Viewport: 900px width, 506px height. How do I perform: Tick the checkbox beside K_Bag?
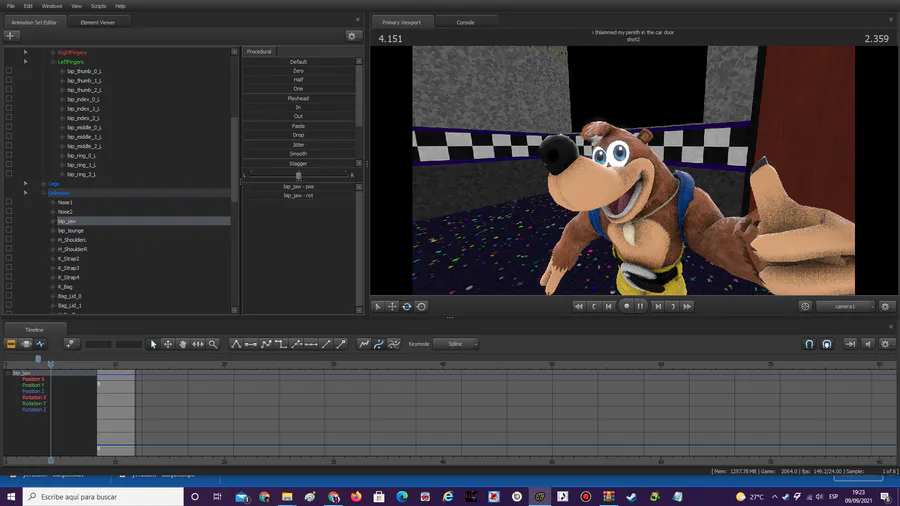coord(9,286)
